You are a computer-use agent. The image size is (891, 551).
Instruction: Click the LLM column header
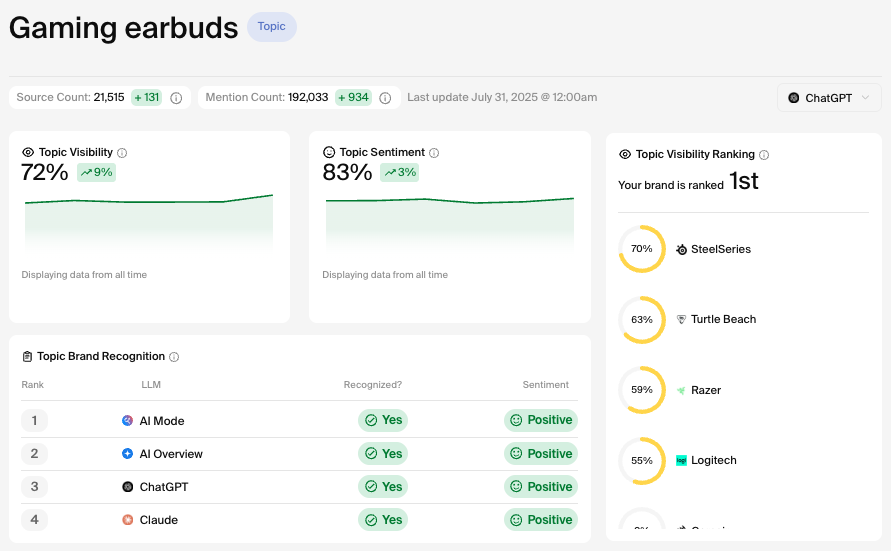[x=151, y=385]
